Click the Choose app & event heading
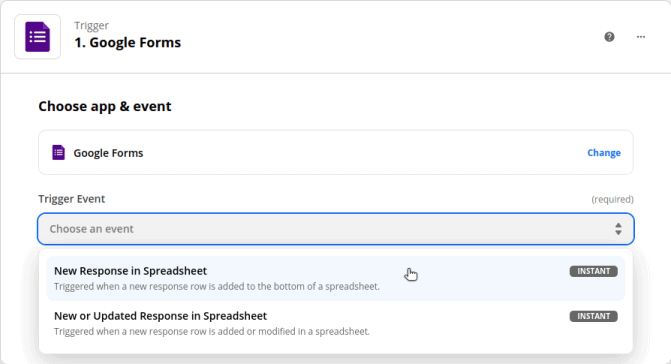671x364 pixels. tap(105, 106)
